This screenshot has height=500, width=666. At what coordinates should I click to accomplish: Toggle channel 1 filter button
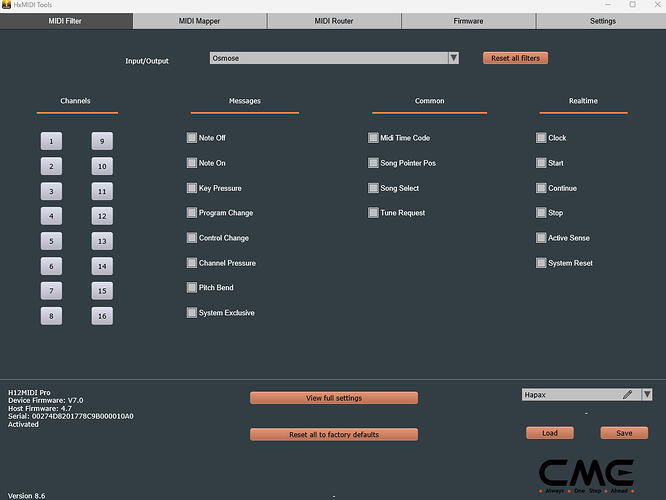click(x=51, y=141)
